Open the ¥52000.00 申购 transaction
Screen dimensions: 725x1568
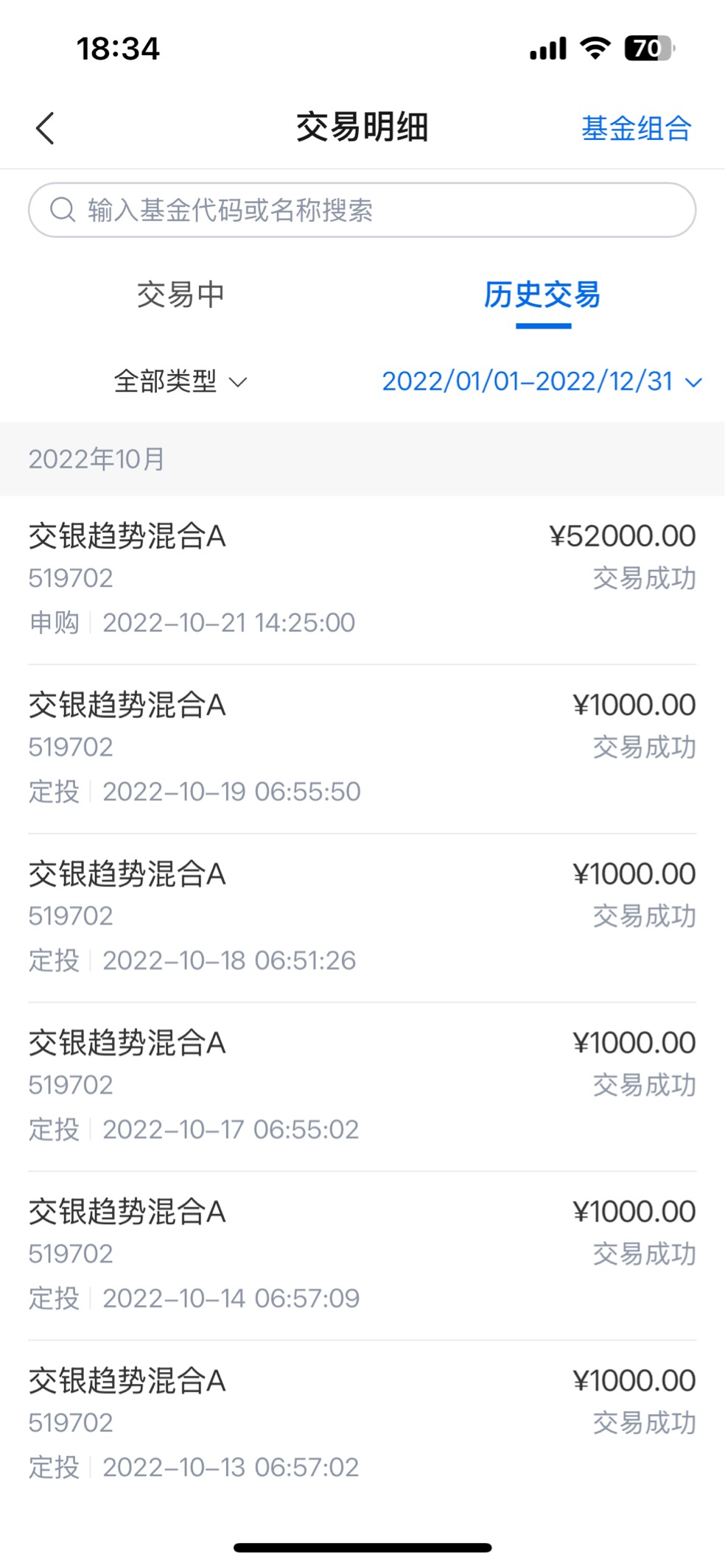pyautogui.click(x=362, y=580)
